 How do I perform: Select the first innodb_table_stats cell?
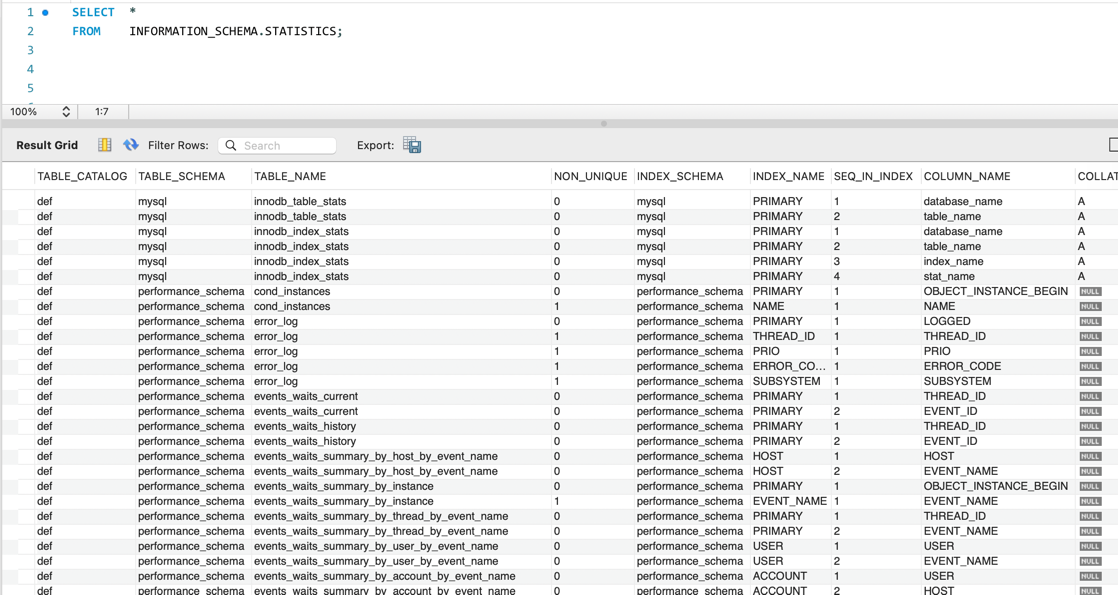(299, 201)
